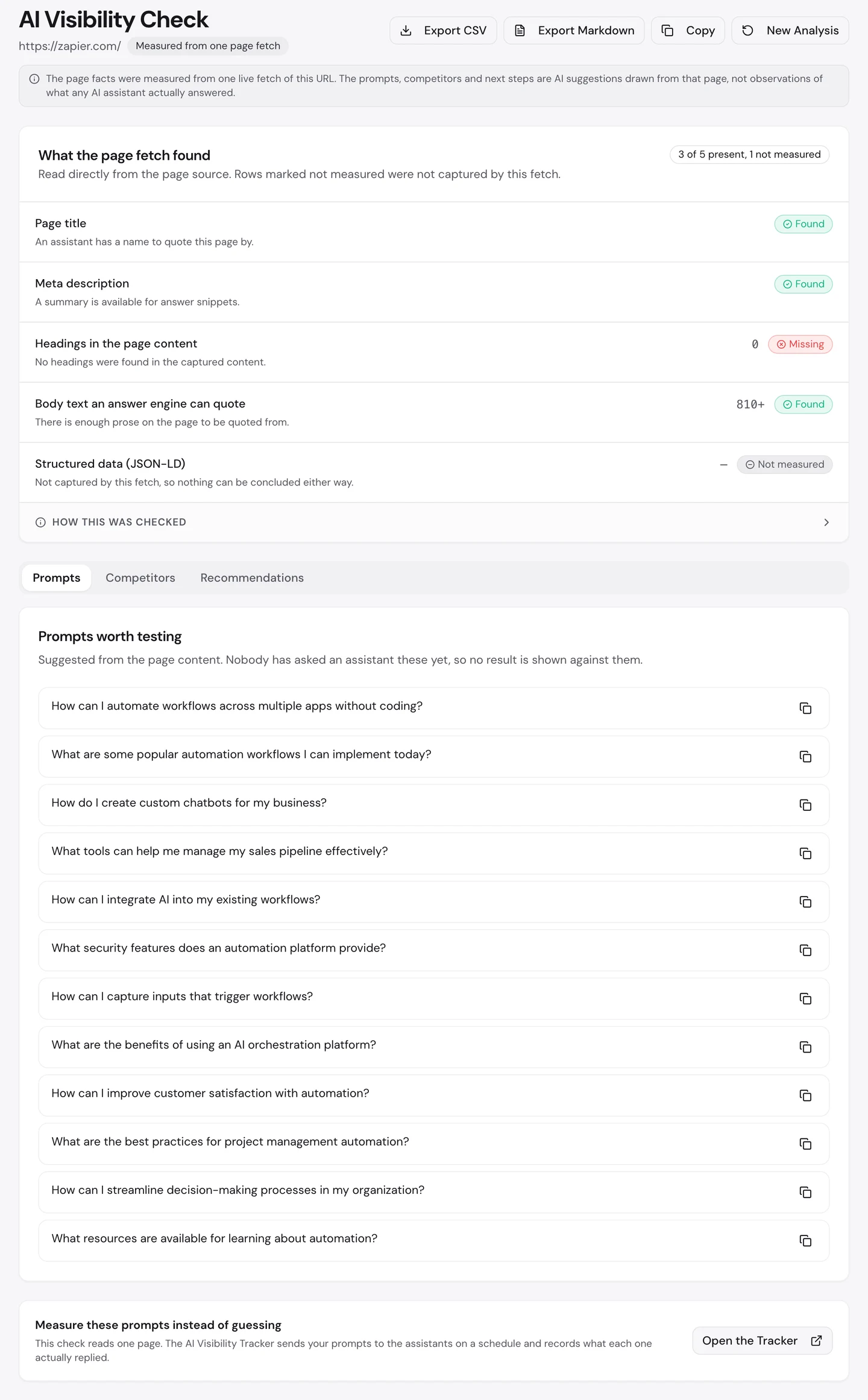Screen dimensions: 868x1400
Task: Copy the 'project management automation' prompt
Action: (x=805, y=1144)
